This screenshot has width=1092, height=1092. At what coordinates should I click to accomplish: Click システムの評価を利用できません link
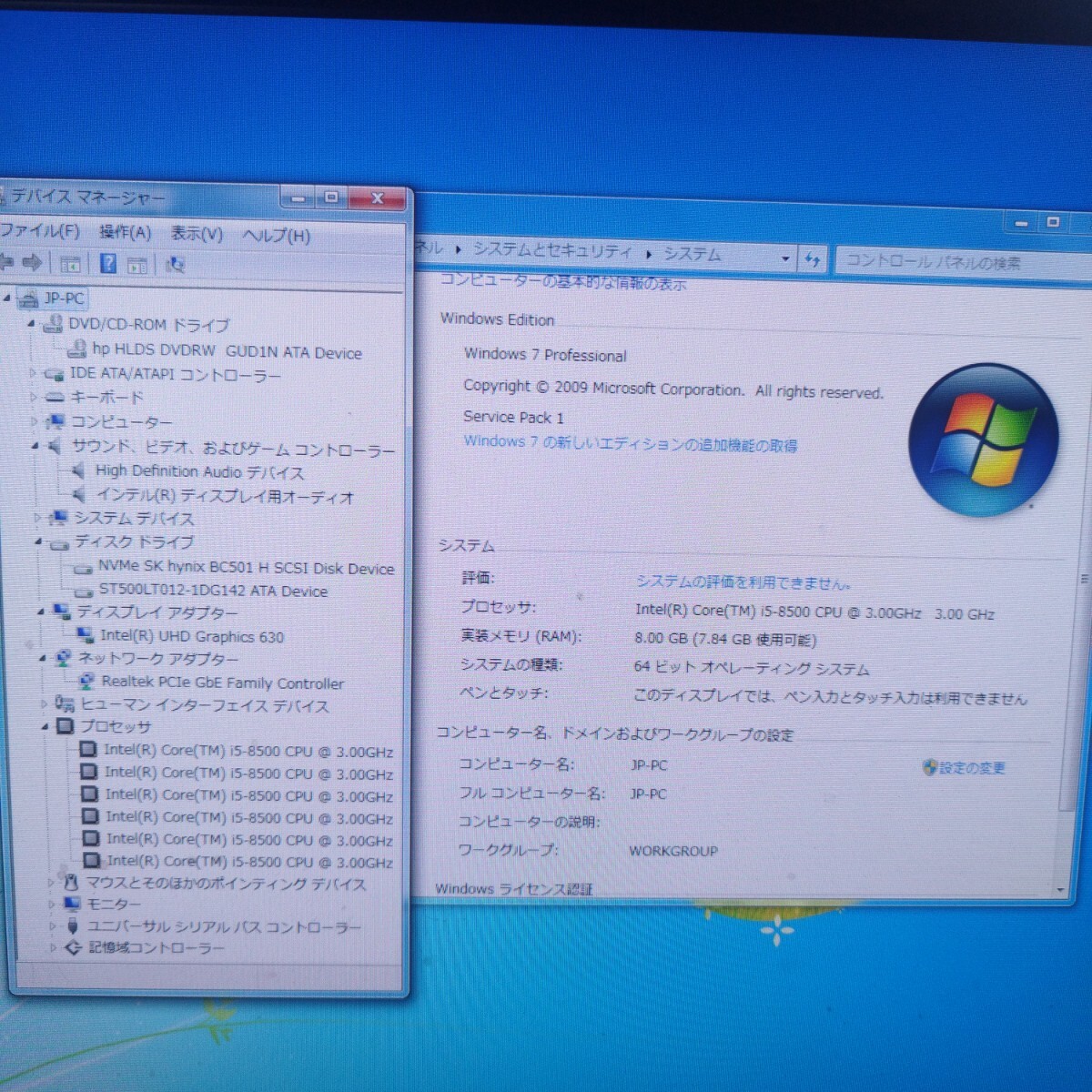(x=743, y=581)
